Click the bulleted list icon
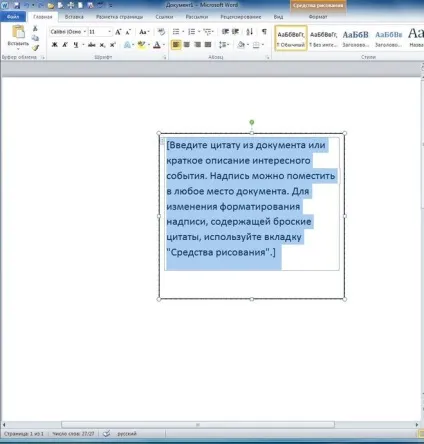Screen dimensions: 424x444 point(176,32)
